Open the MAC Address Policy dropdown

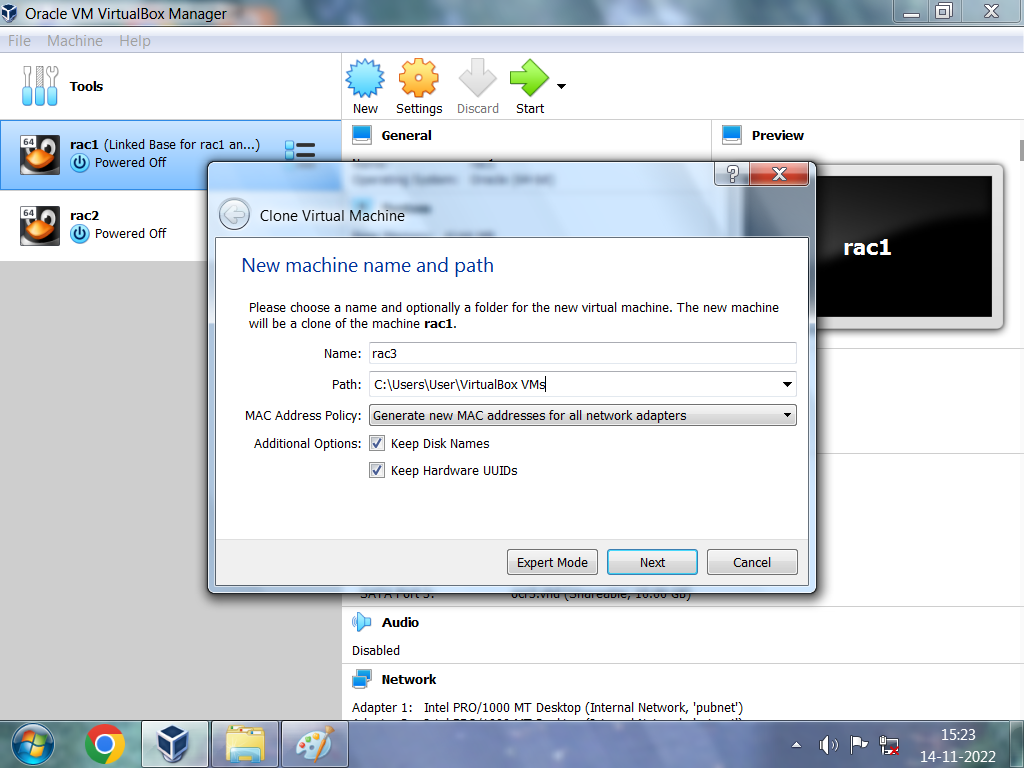583,415
